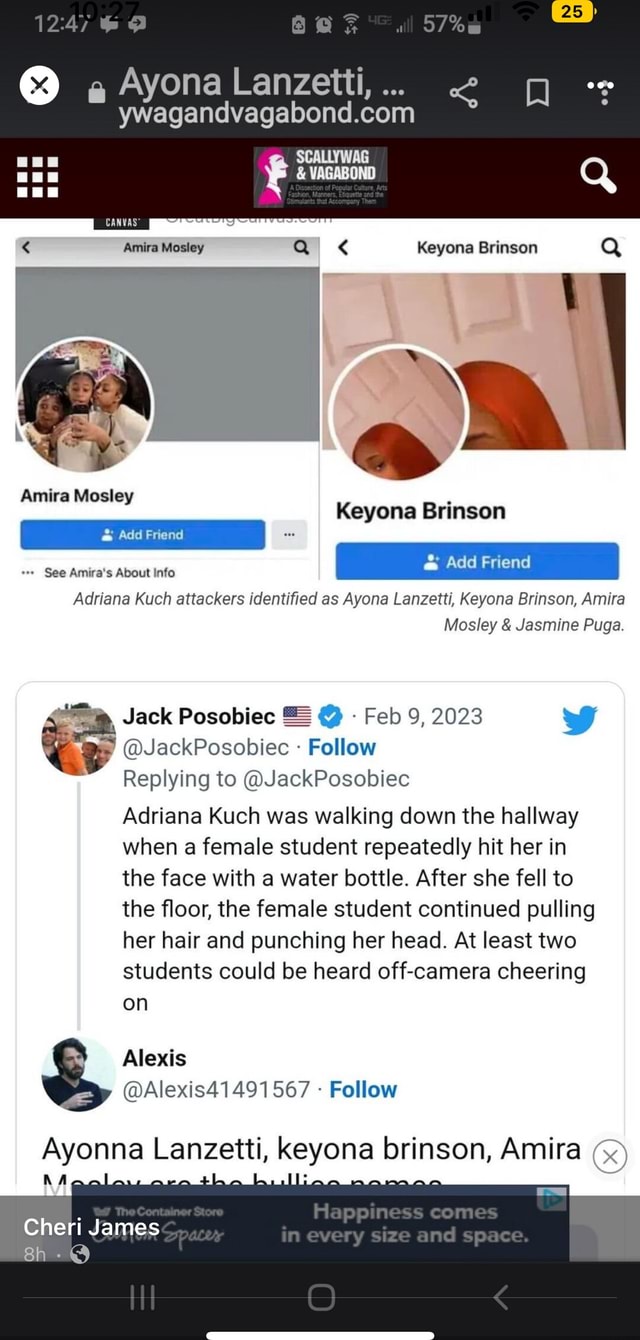
Task: Close the browser tab with X icon
Action: pos(39,88)
